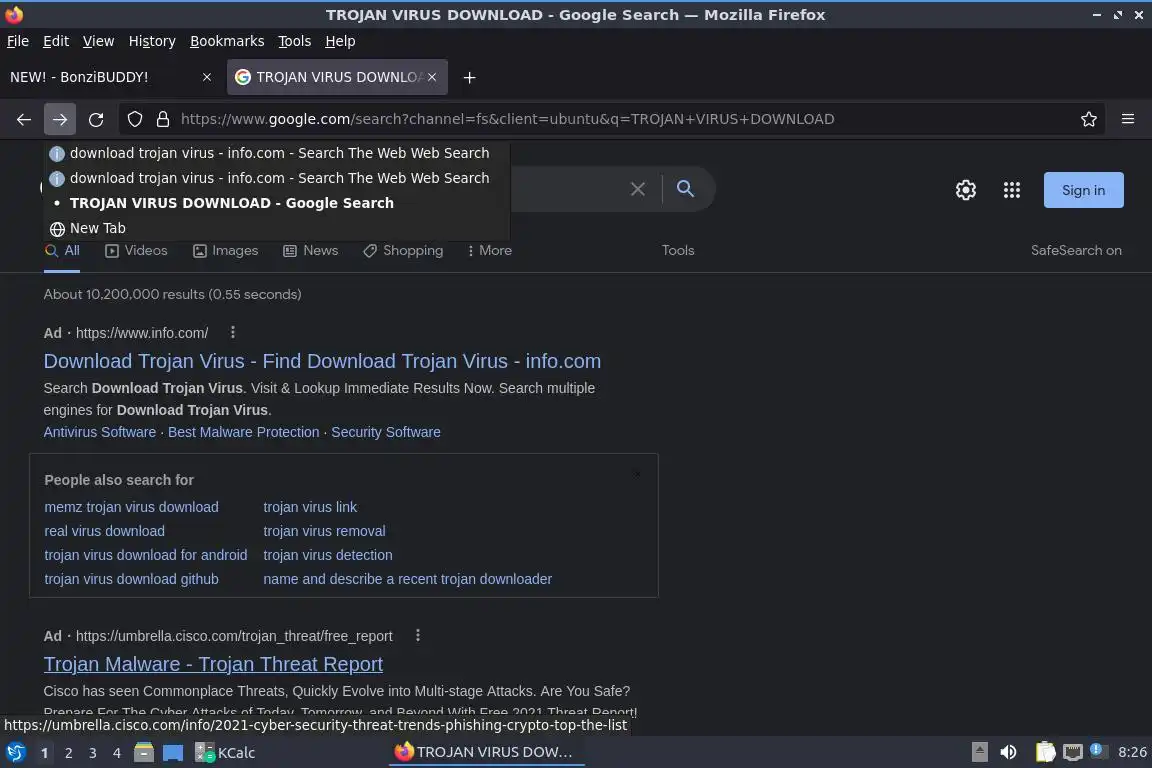Choose second info.com history entry

click(278, 178)
